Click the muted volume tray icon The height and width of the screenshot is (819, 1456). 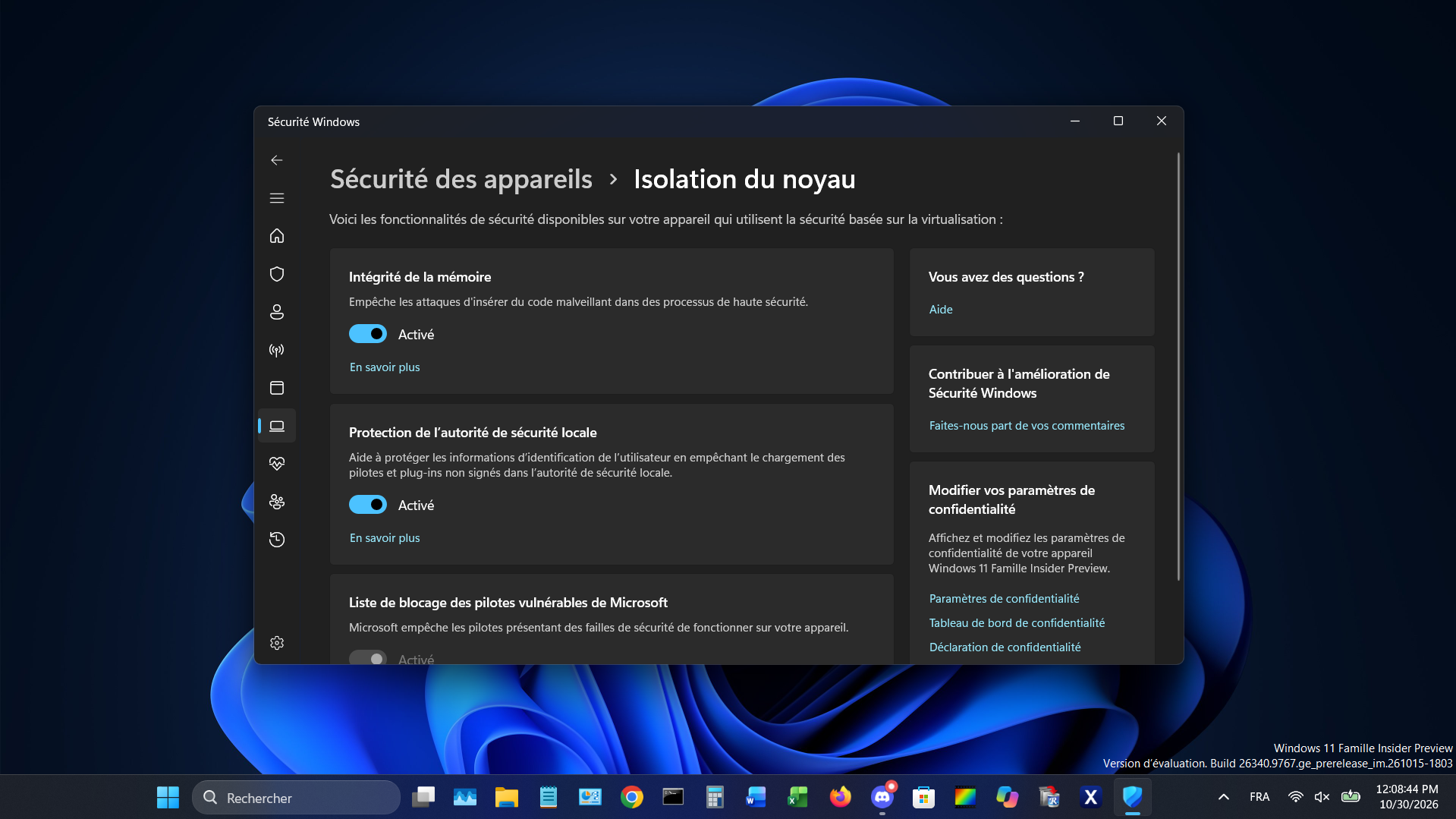(1322, 797)
